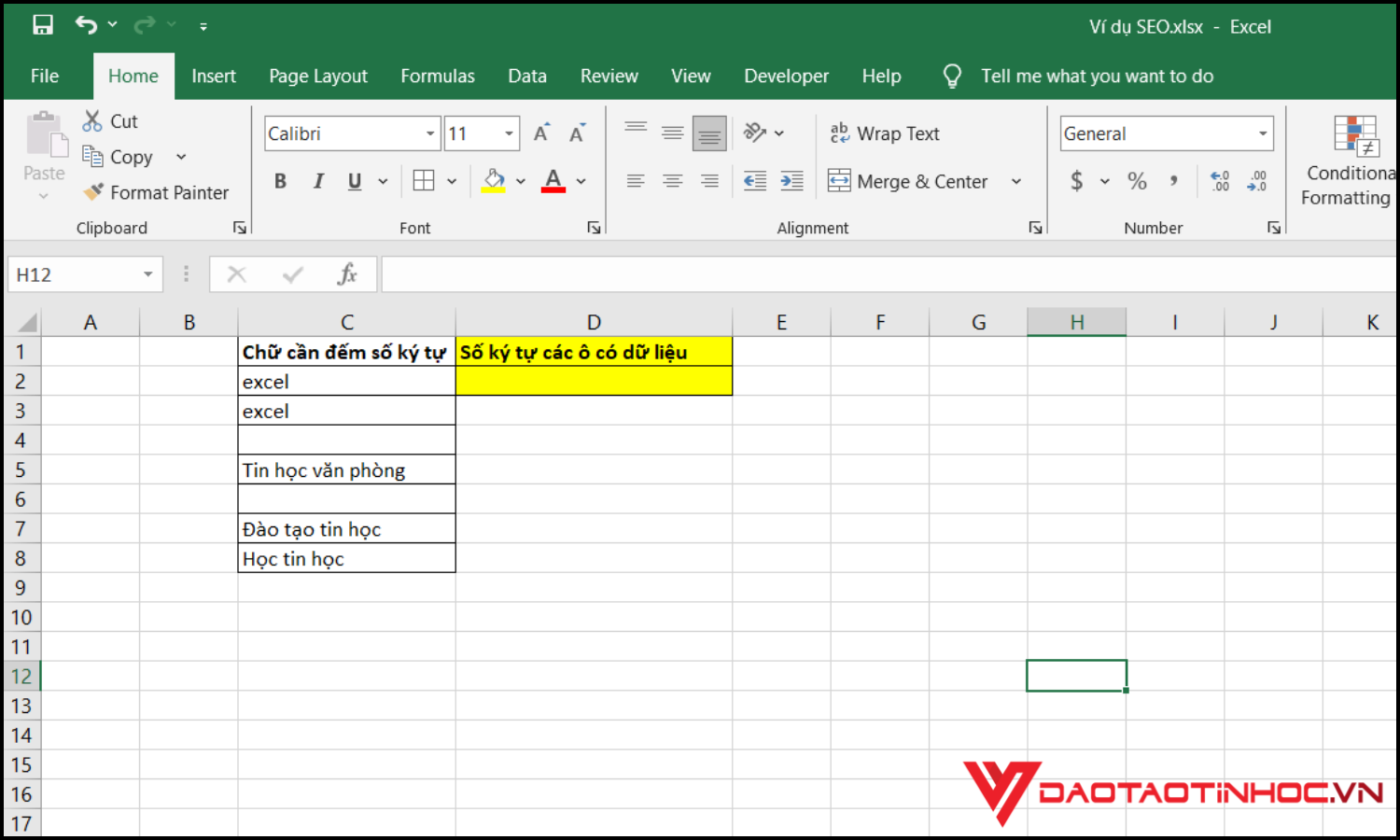1400x840 pixels.
Task: Apply Accounting Number Format with dollar sign
Action: click(x=1079, y=180)
